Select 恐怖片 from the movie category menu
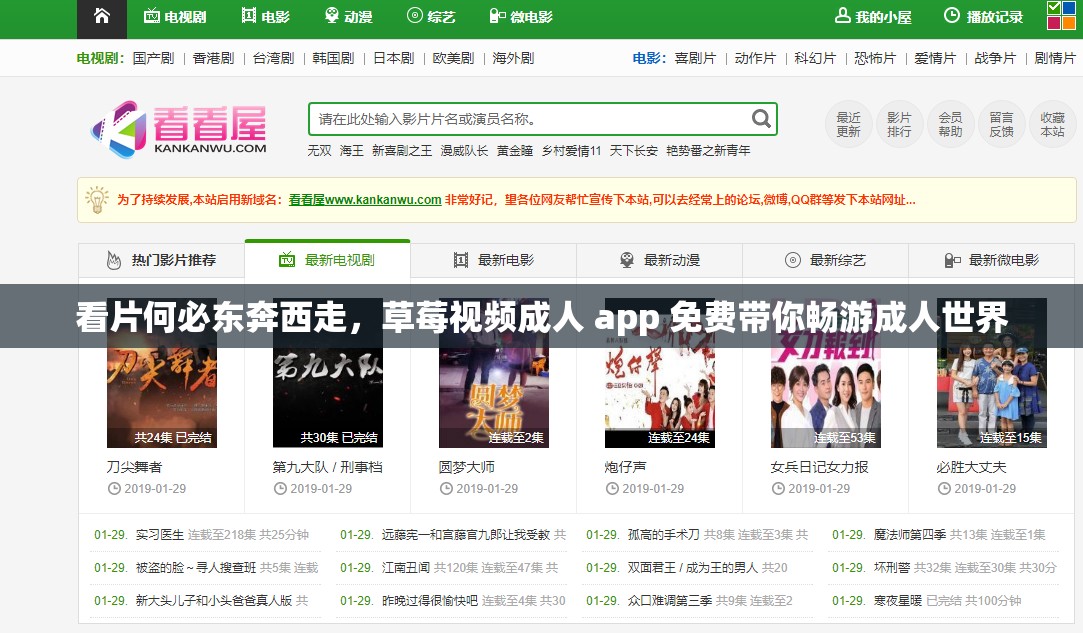 point(876,58)
